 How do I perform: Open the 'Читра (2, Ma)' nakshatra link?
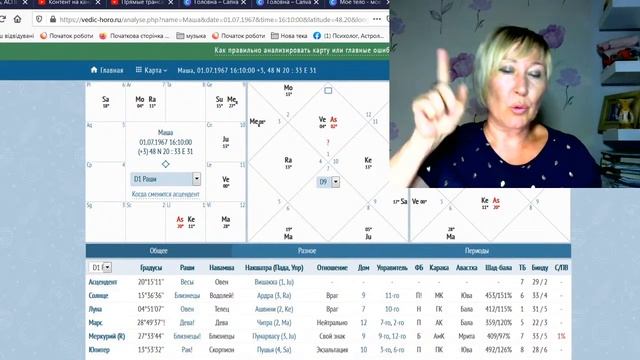point(274,322)
